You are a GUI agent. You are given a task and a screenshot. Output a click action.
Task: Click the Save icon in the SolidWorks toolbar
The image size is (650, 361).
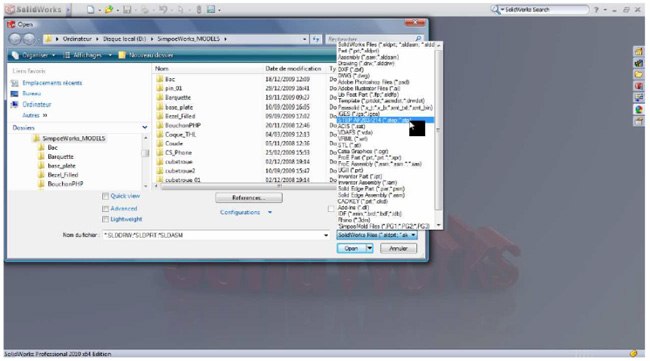pyautogui.click(x=127, y=9)
